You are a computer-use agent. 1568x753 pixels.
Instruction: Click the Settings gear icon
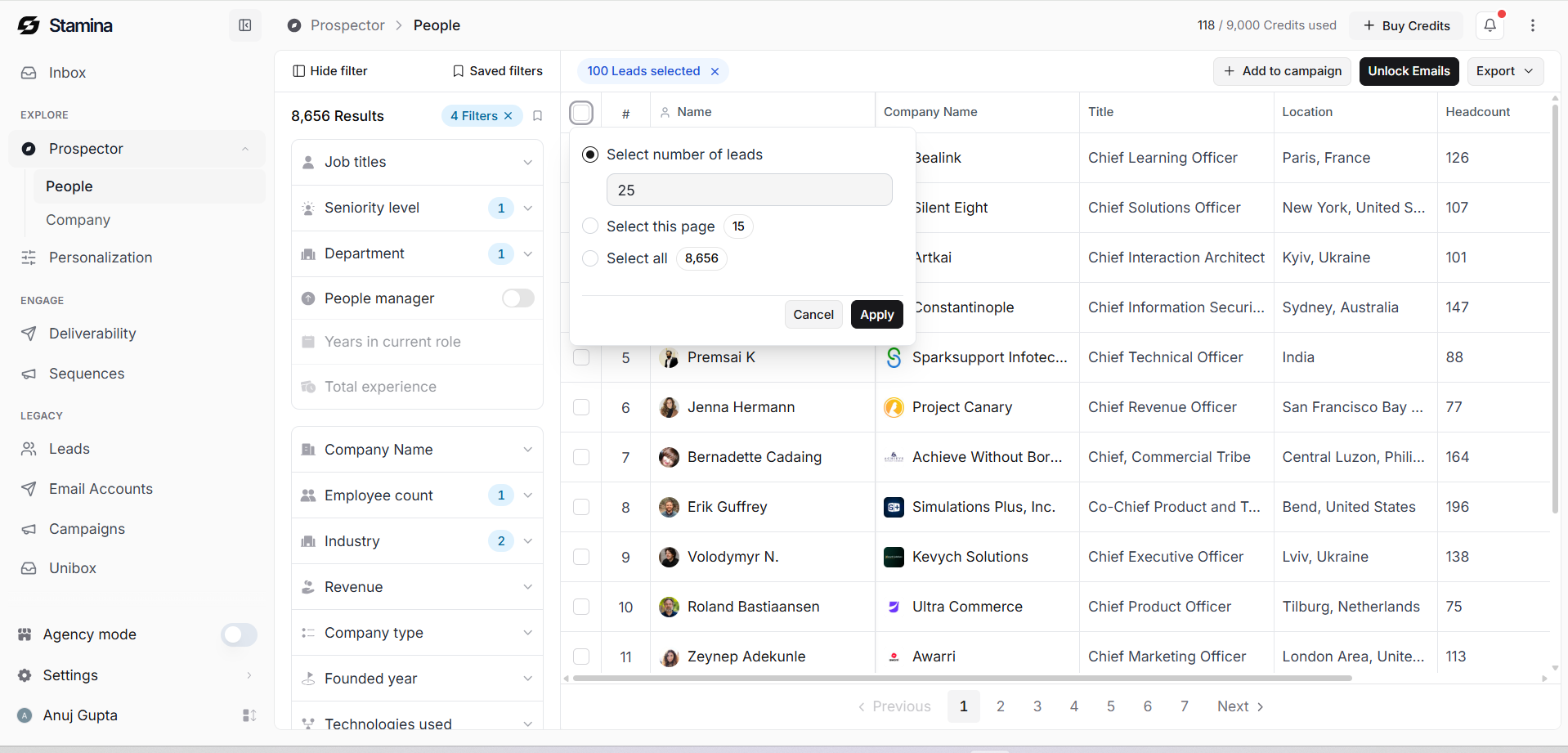pyautogui.click(x=25, y=675)
